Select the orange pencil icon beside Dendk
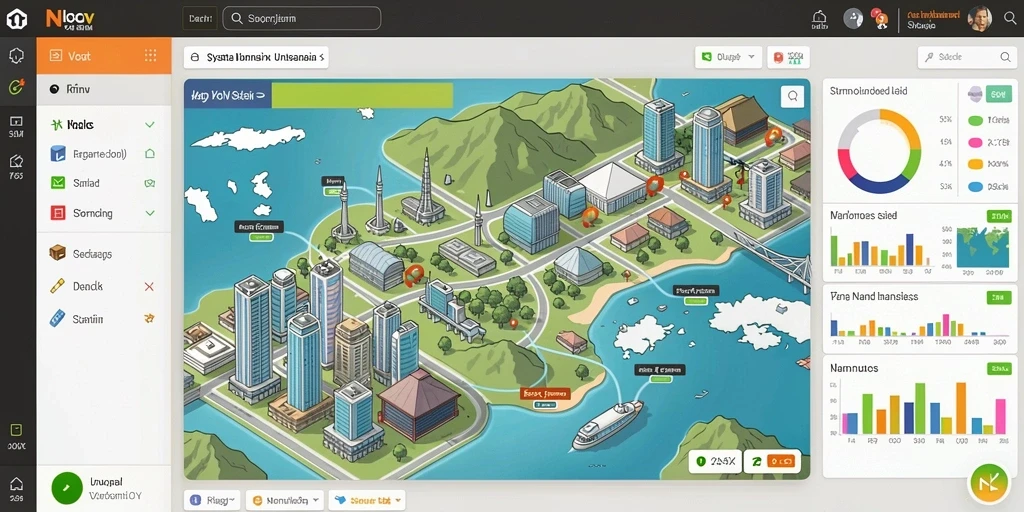Viewport: 1024px width, 512px height. coord(57,286)
